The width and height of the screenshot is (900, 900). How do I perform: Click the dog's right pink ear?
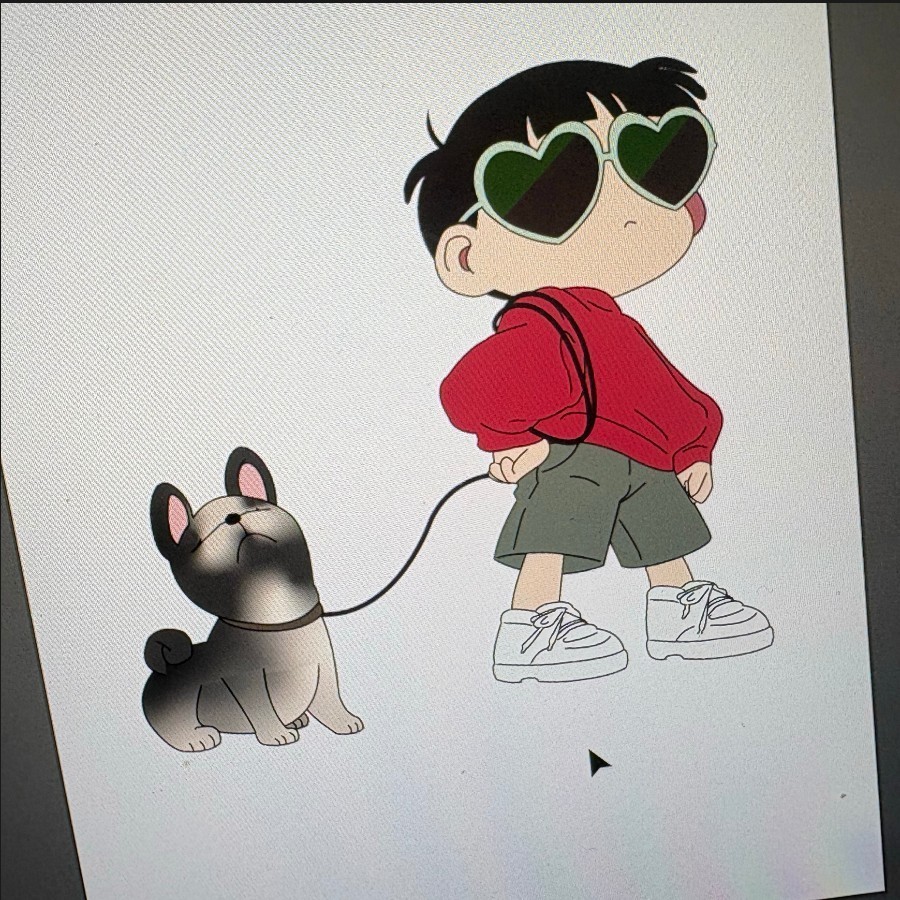click(252, 480)
